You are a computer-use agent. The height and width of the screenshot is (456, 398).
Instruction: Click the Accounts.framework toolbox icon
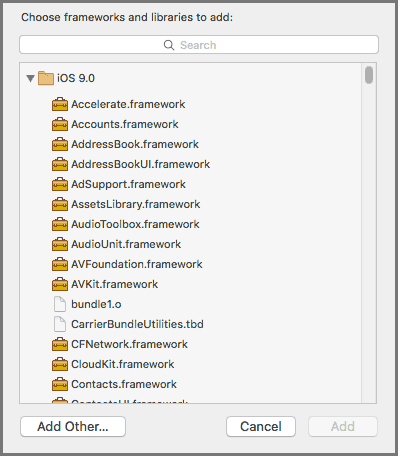[x=60, y=124]
